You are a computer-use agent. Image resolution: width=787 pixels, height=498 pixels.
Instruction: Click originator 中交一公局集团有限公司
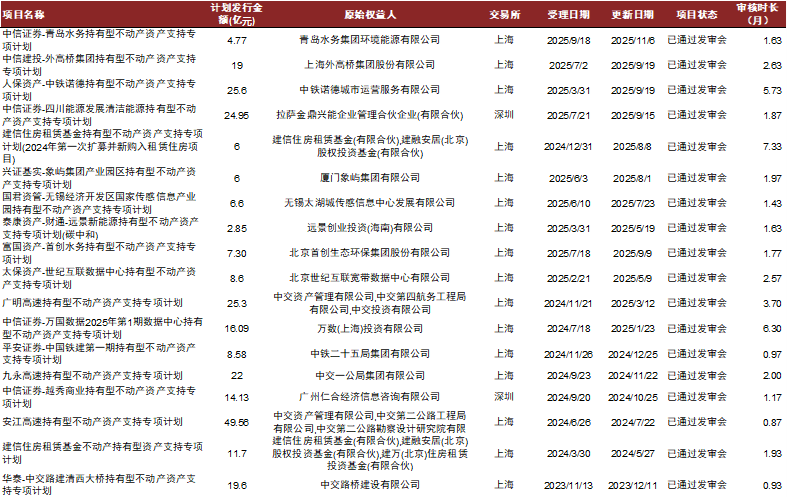pyautogui.click(x=370, y=376)
